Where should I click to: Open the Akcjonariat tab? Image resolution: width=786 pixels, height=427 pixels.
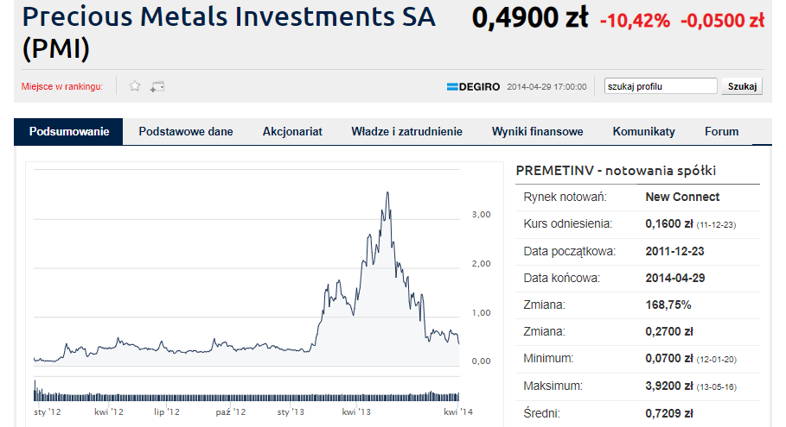point(292,132)
